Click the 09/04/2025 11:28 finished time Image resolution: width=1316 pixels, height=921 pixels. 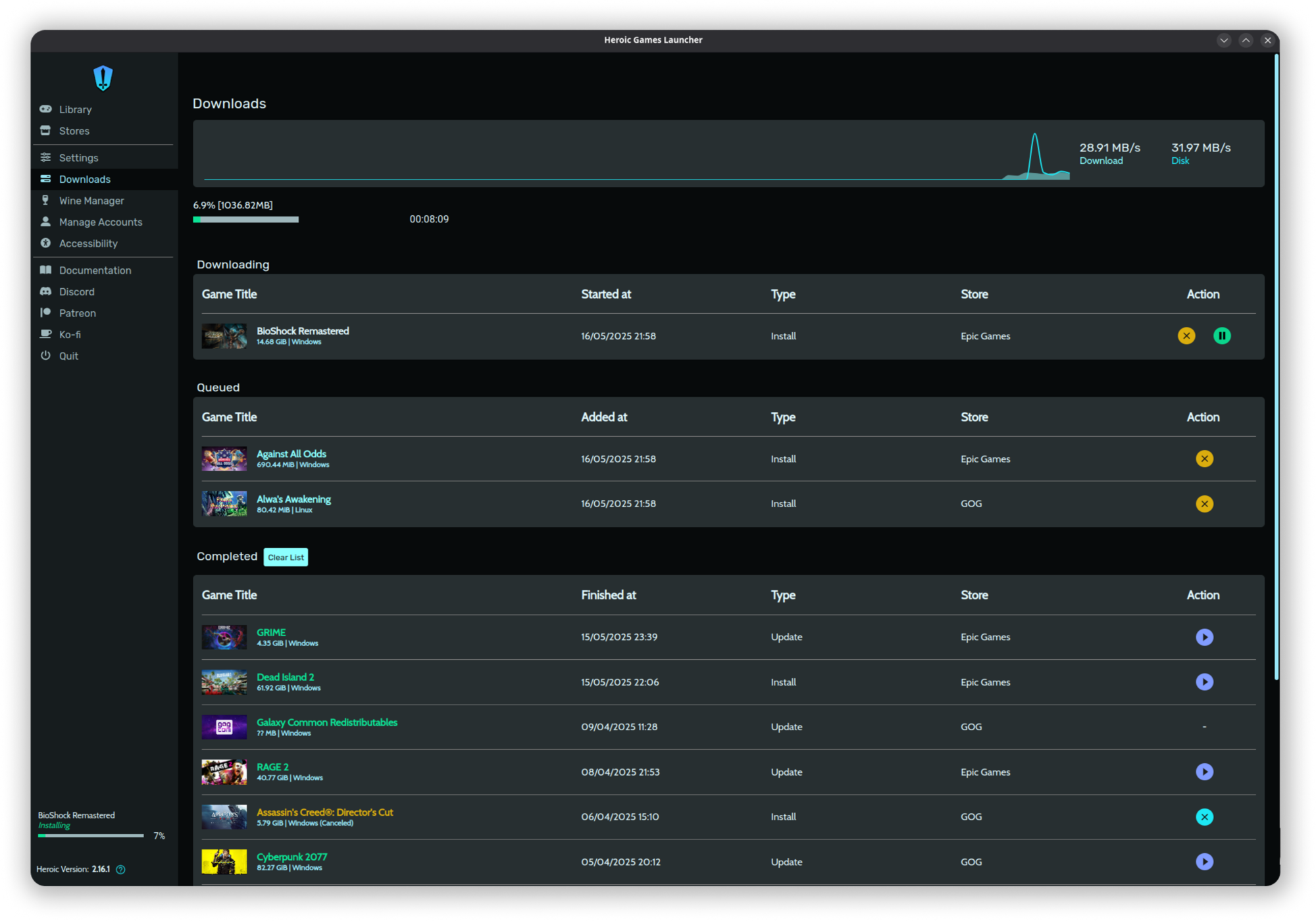click(x=619, y=727)
